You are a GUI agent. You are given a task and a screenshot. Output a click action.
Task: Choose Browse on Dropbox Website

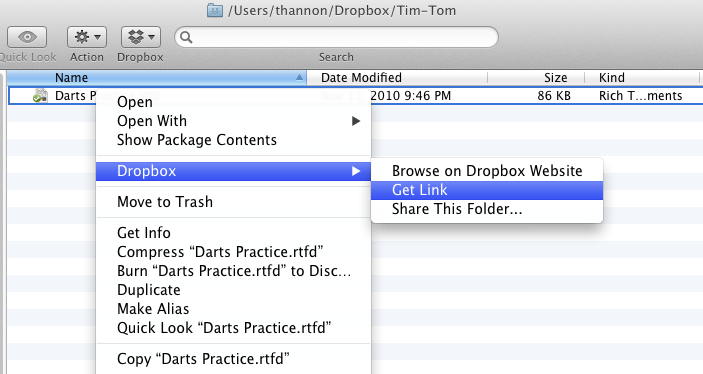(x=487, y=171)
